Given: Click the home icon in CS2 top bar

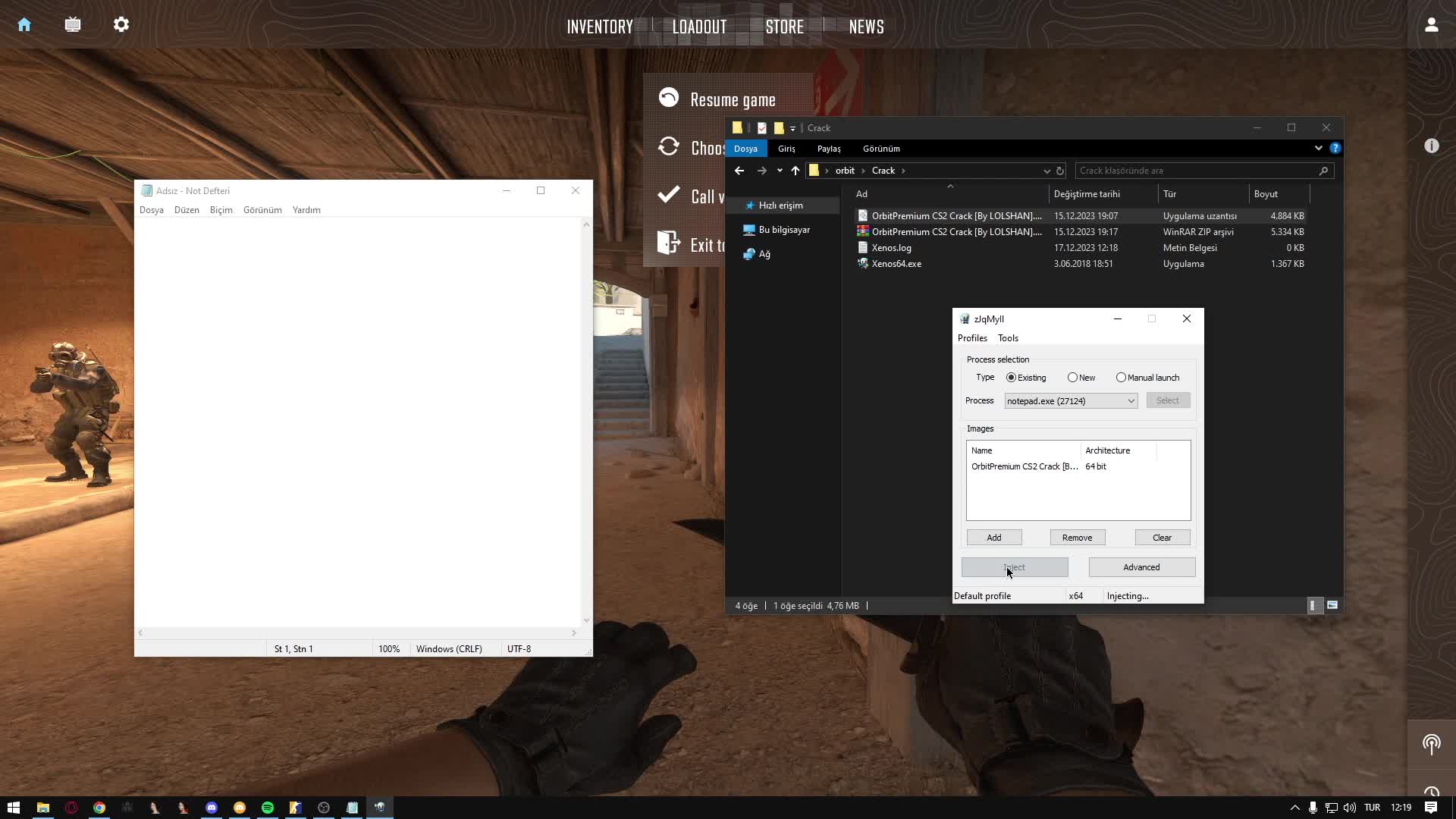Looking at the screenshot, I should click(24, 24).
